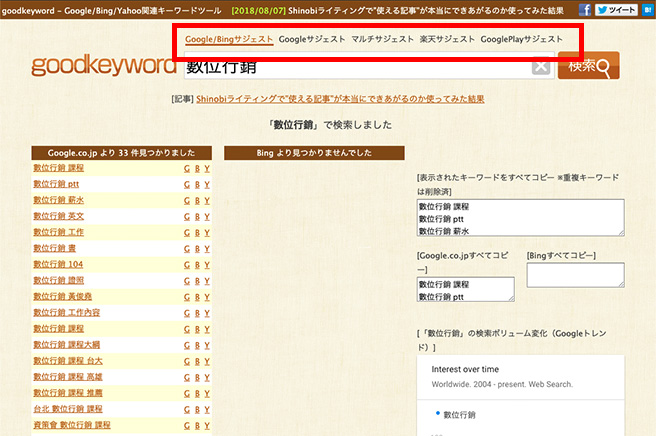Image resolution: width=656 pixels, height=436 pixels.
Task: Open the 數位行銷 英文 keyword link
Action: tap(59, 216)
